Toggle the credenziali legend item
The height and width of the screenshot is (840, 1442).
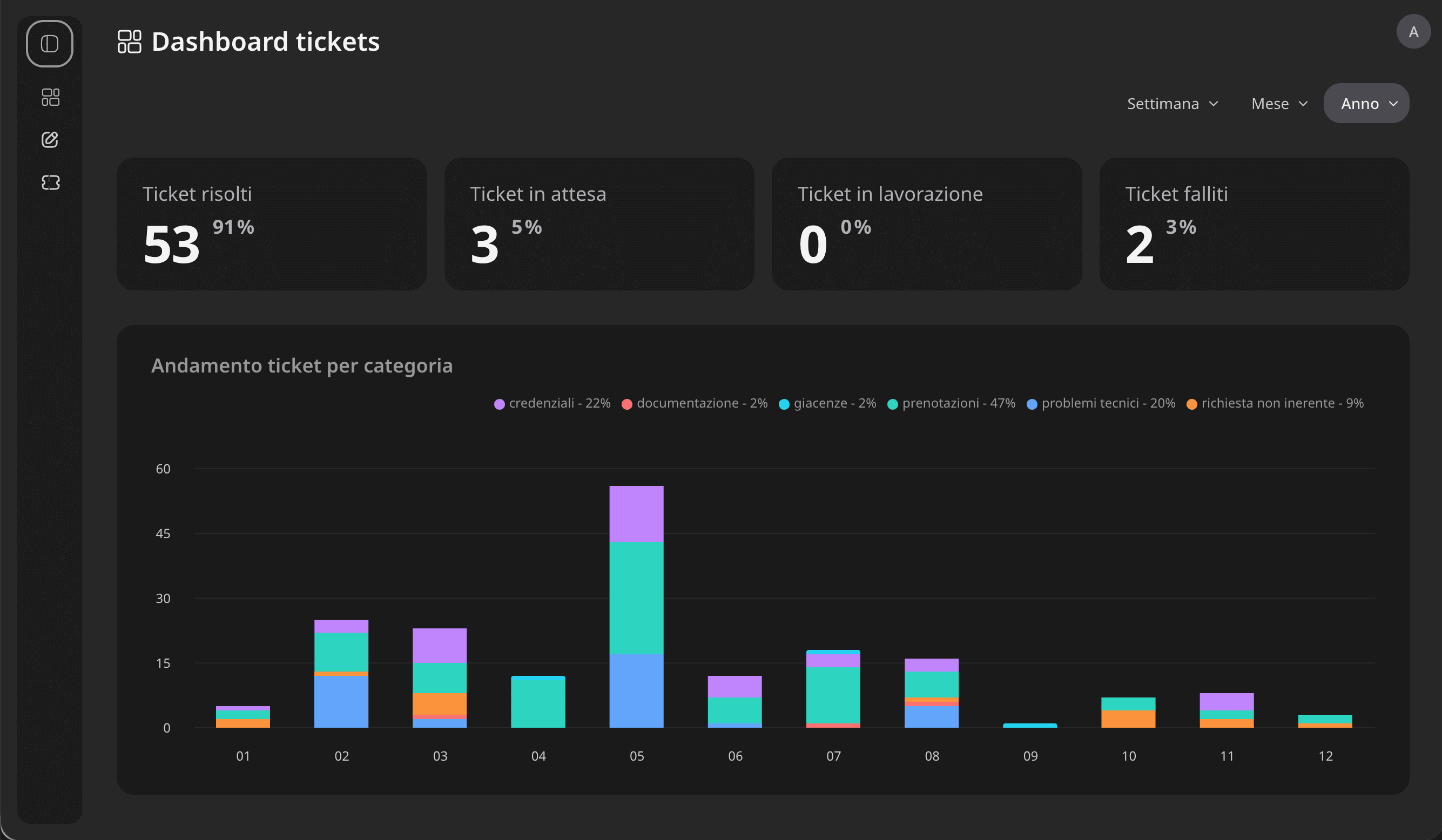[552, 403]
